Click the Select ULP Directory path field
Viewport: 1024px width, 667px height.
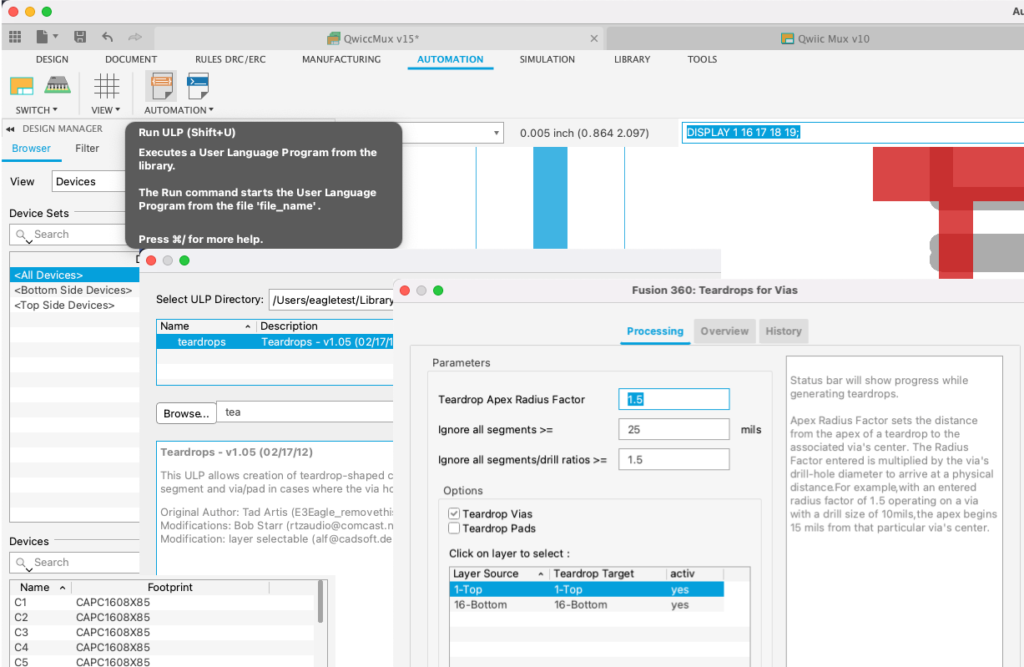(331, 300)
